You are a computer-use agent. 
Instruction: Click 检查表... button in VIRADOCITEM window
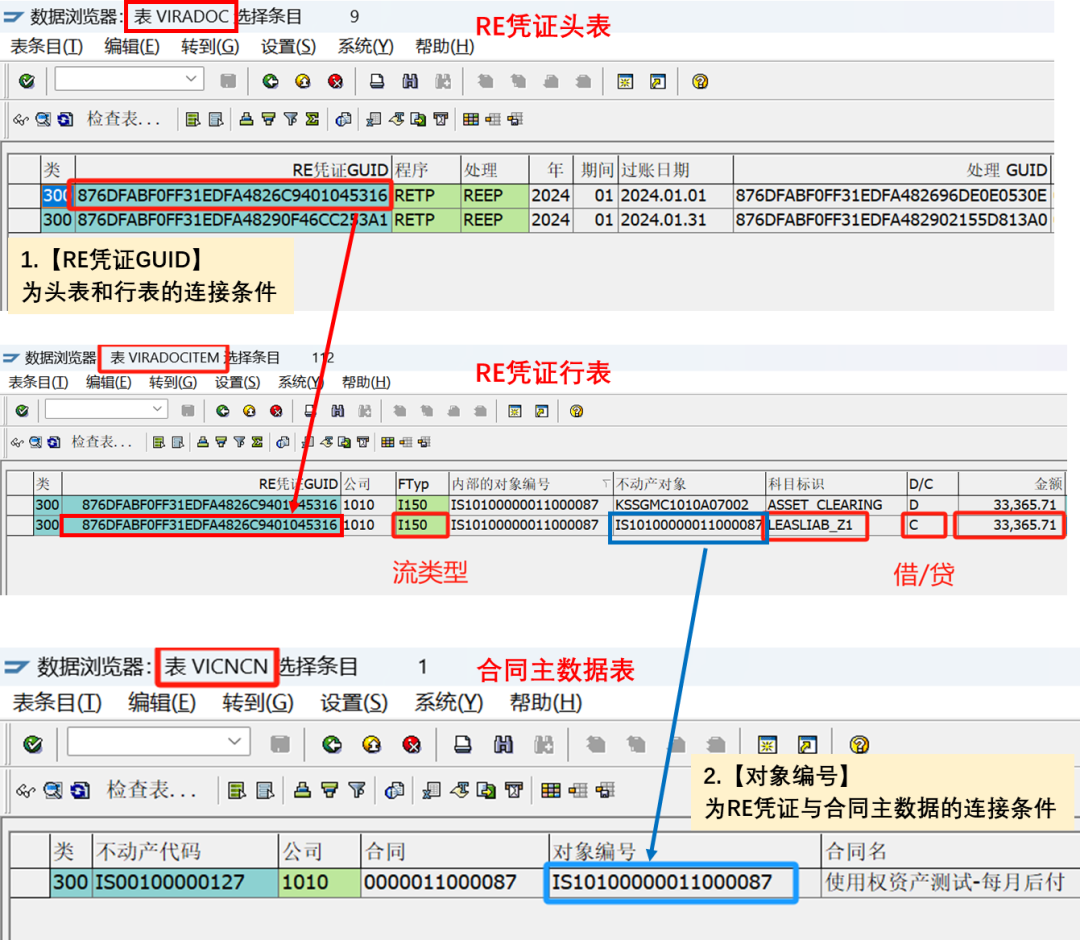(101, 442)
